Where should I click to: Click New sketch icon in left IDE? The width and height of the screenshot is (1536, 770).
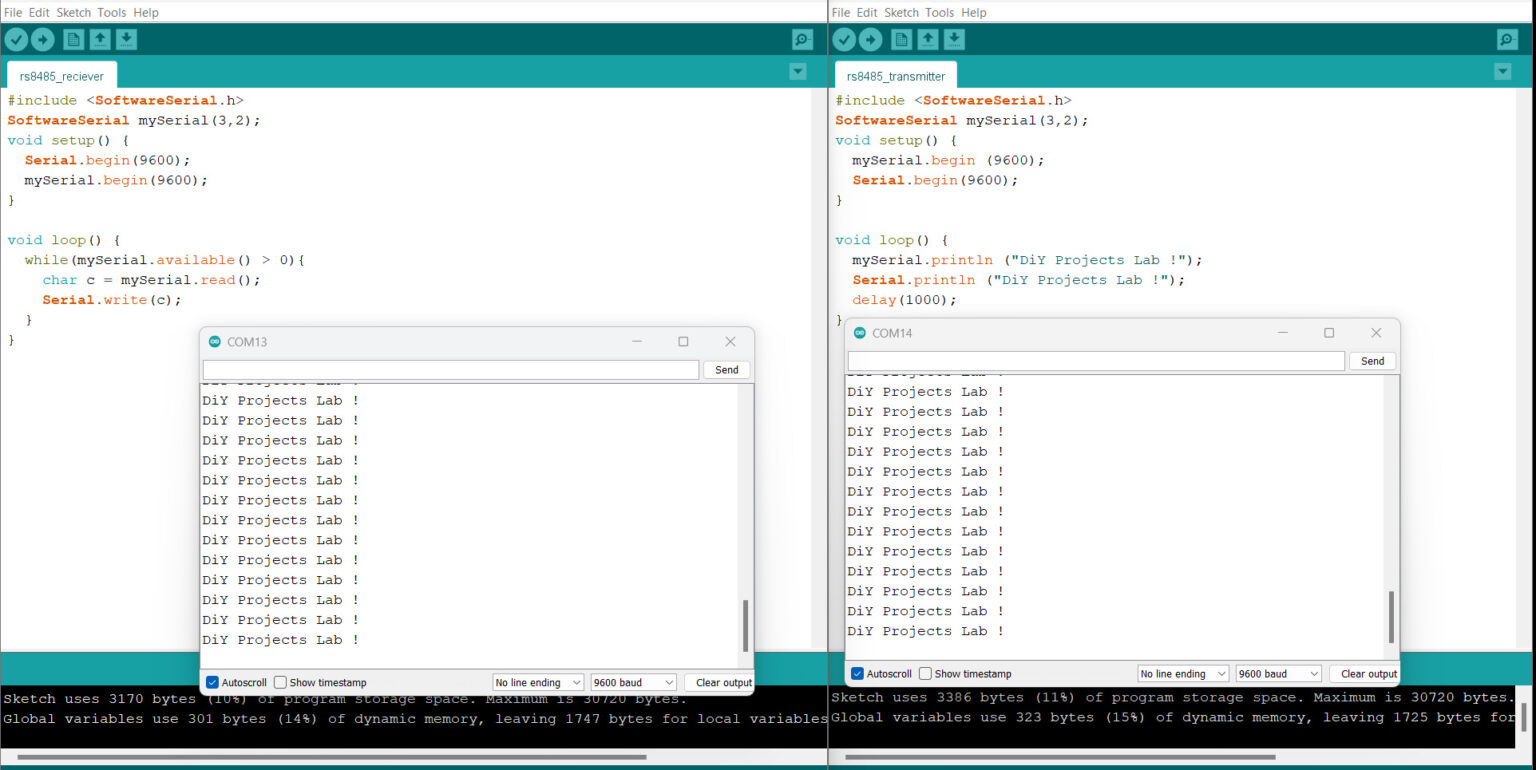click(x=73, y=40)
